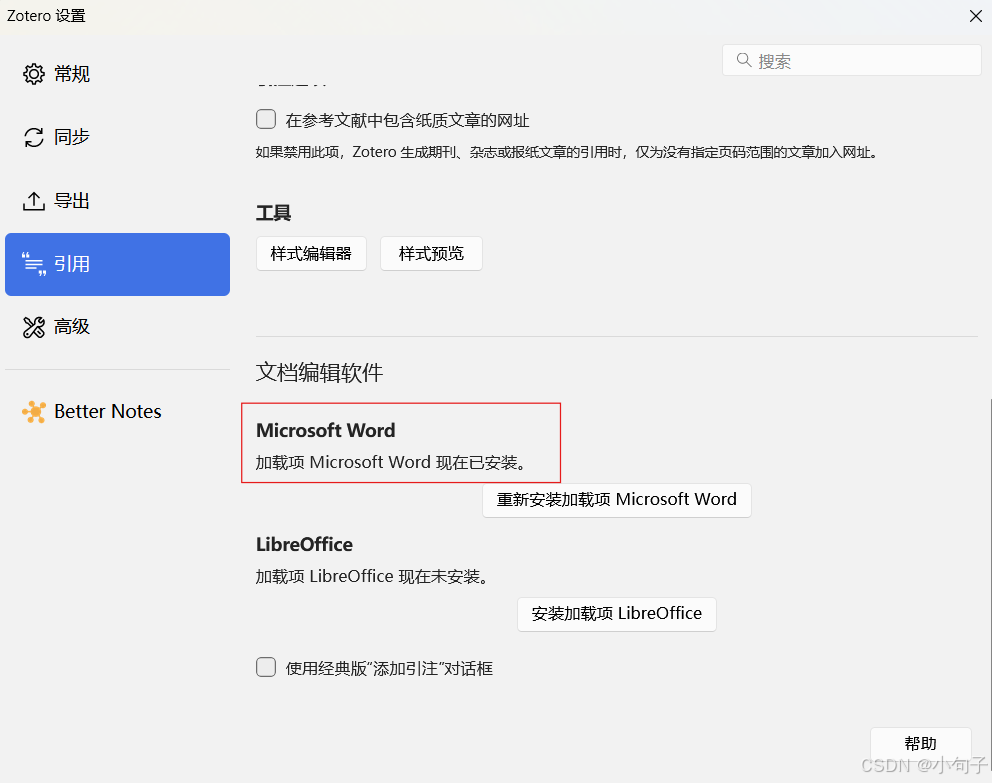992x783 pixels.
Task: Click the 帮助 button
Action: [921, 743]
